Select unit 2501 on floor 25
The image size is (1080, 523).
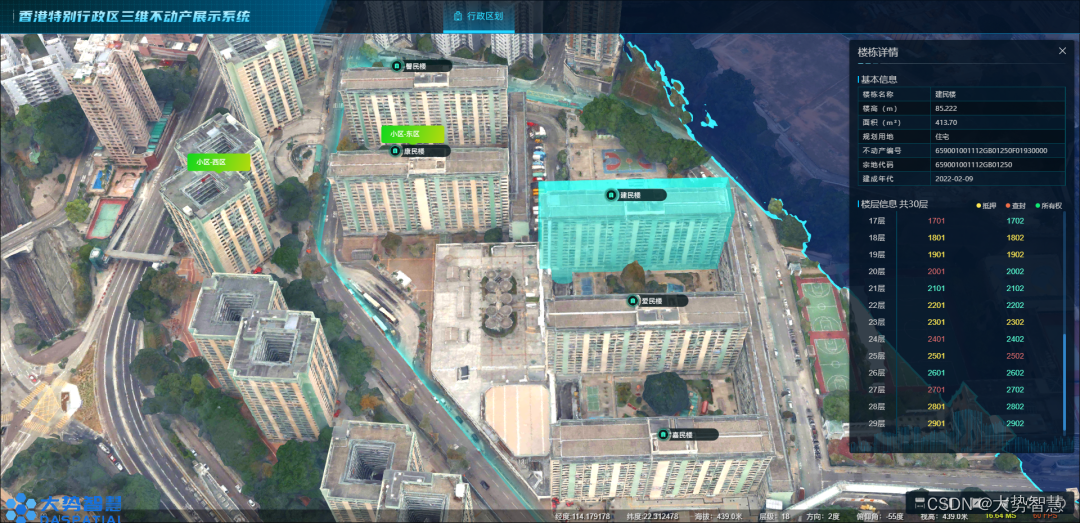[x=936, y=356]
